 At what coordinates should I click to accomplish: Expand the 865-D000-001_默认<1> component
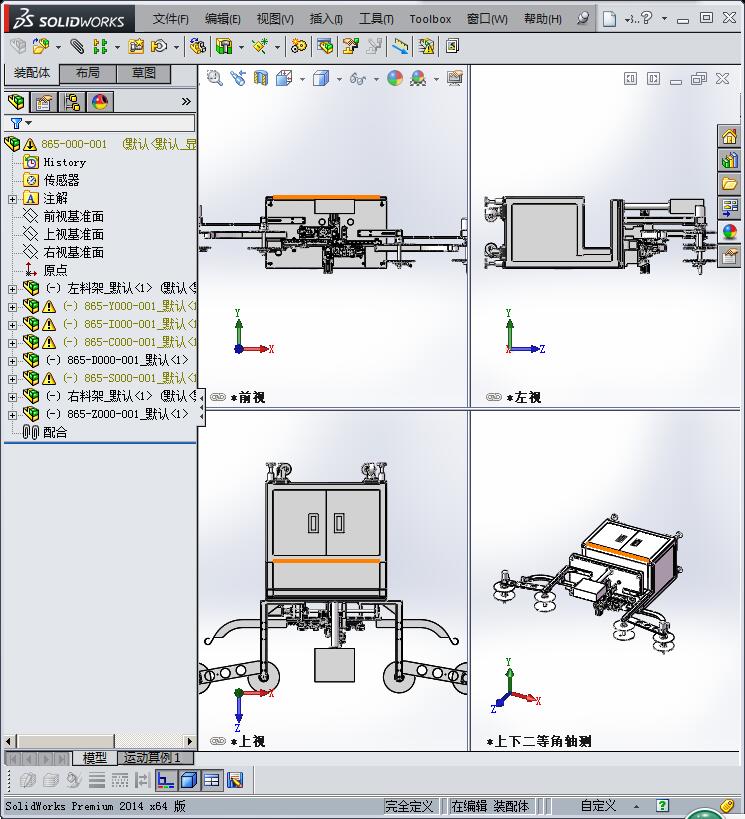12,361
